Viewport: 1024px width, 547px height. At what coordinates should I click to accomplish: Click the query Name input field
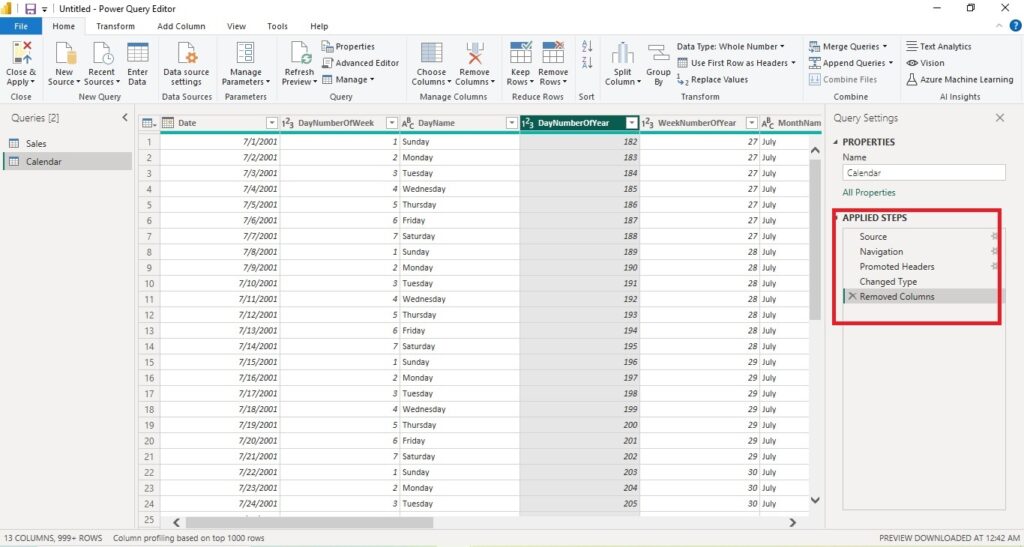point(923,173)
